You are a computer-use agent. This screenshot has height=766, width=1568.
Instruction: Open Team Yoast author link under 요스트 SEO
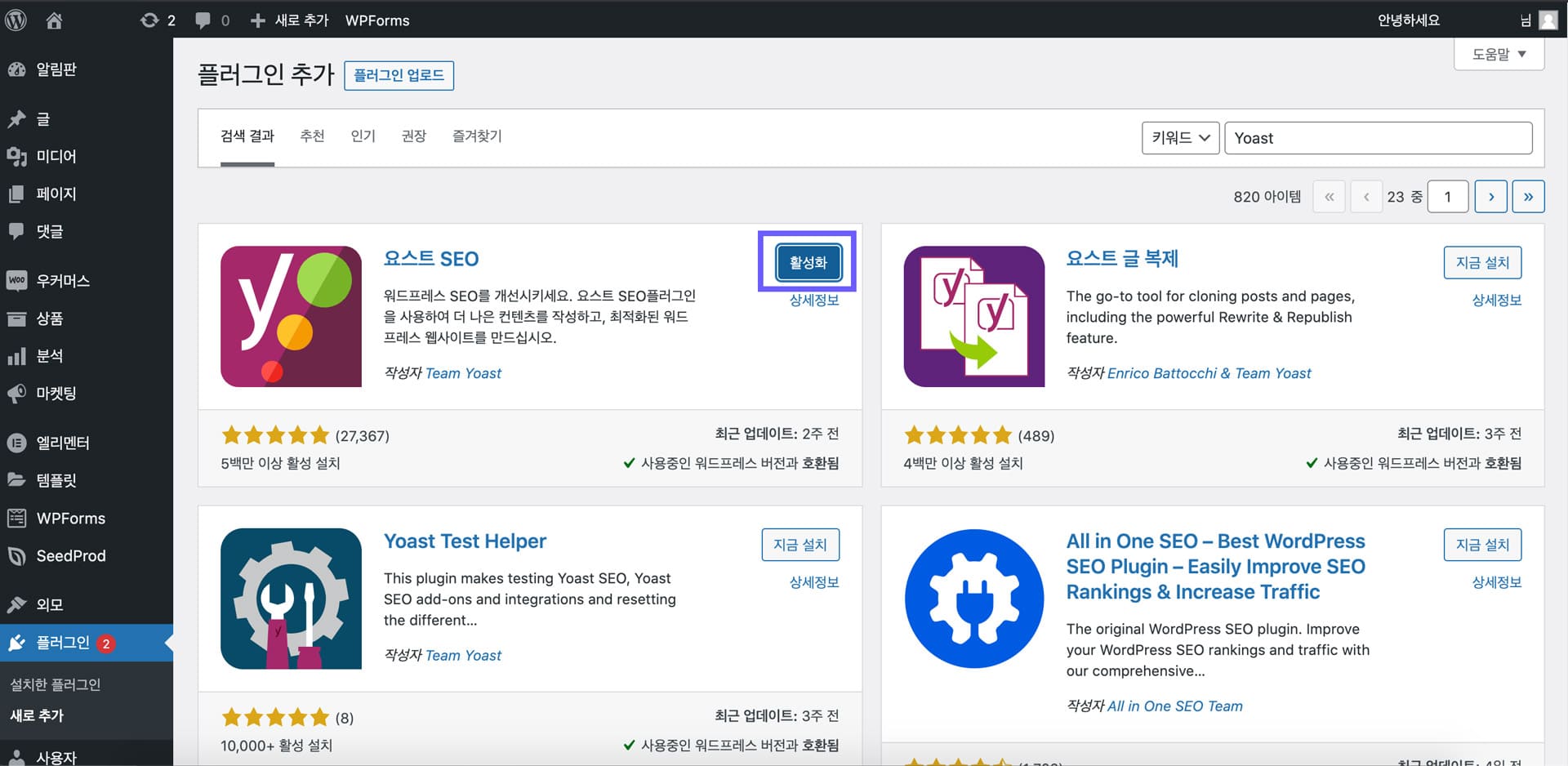tap(463, 373)
